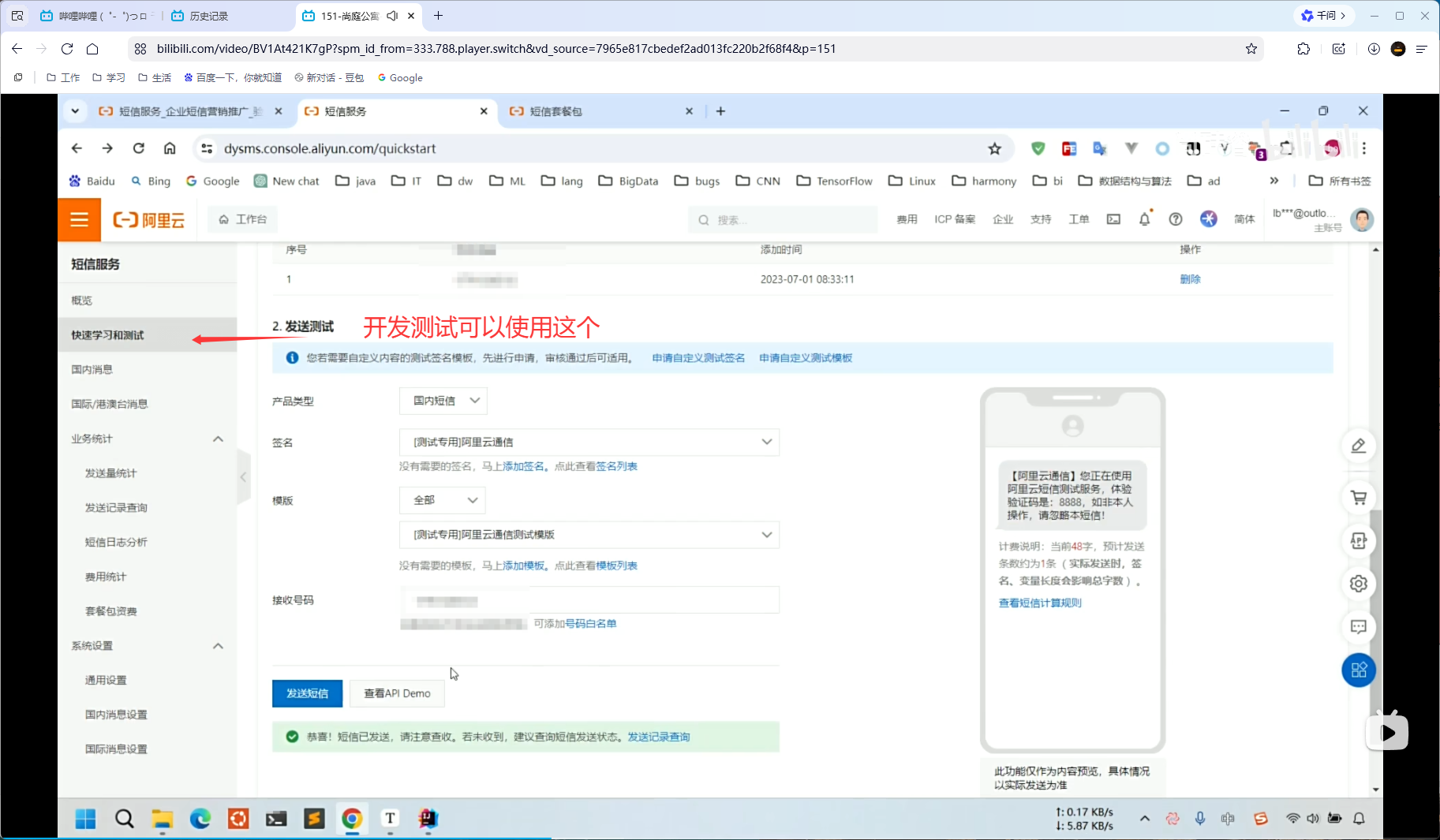Screen dimensions: 1440x840
Task: Click the 发送记录查询 link in success message
Action: click(x=659, y=737)
